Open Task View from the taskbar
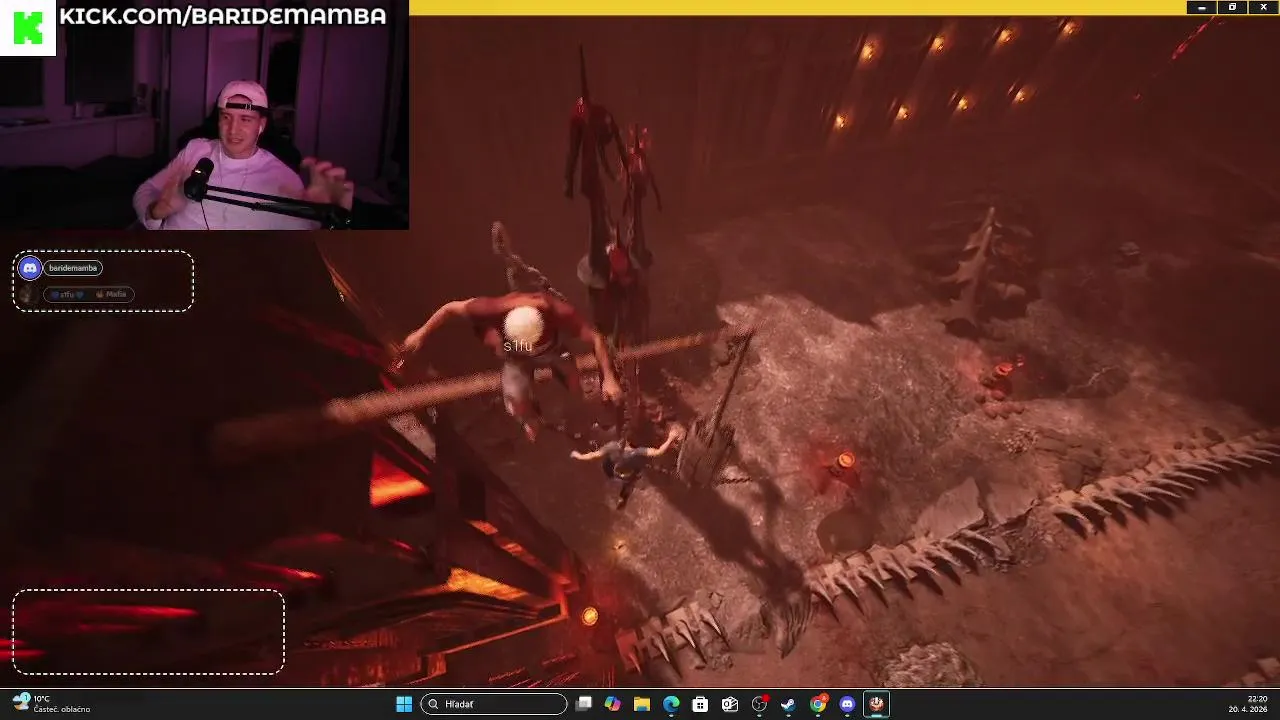The width and height of the screenshot is (1280, 720). coord(584,704)
